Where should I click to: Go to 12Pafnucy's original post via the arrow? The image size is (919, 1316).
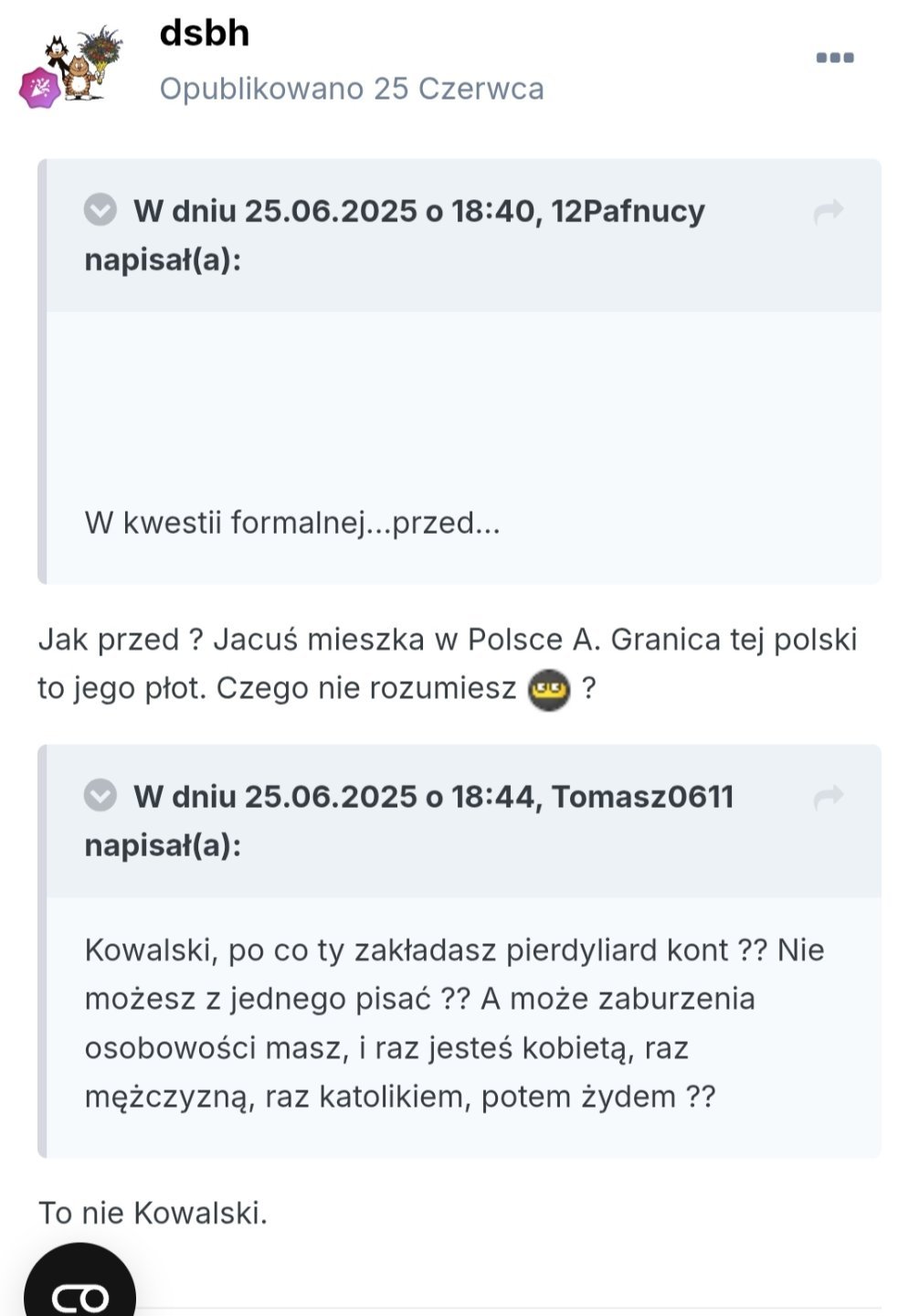coord(828,213)
